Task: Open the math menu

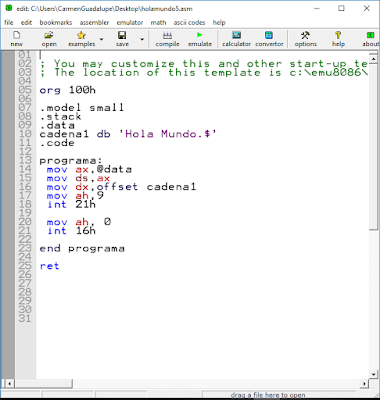Action: tap(158, 22)
